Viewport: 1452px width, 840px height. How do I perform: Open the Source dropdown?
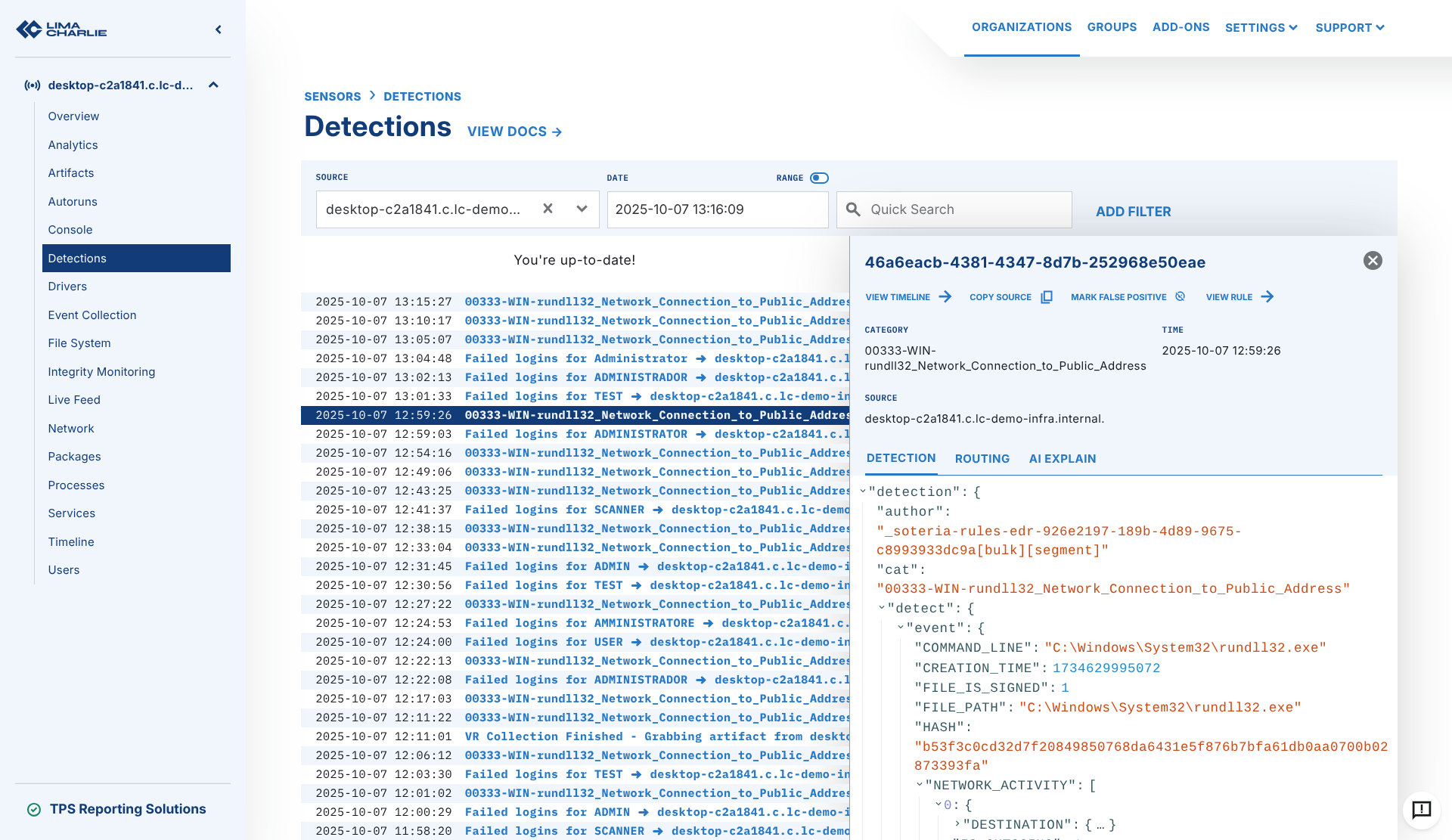(x=582, y=209)
